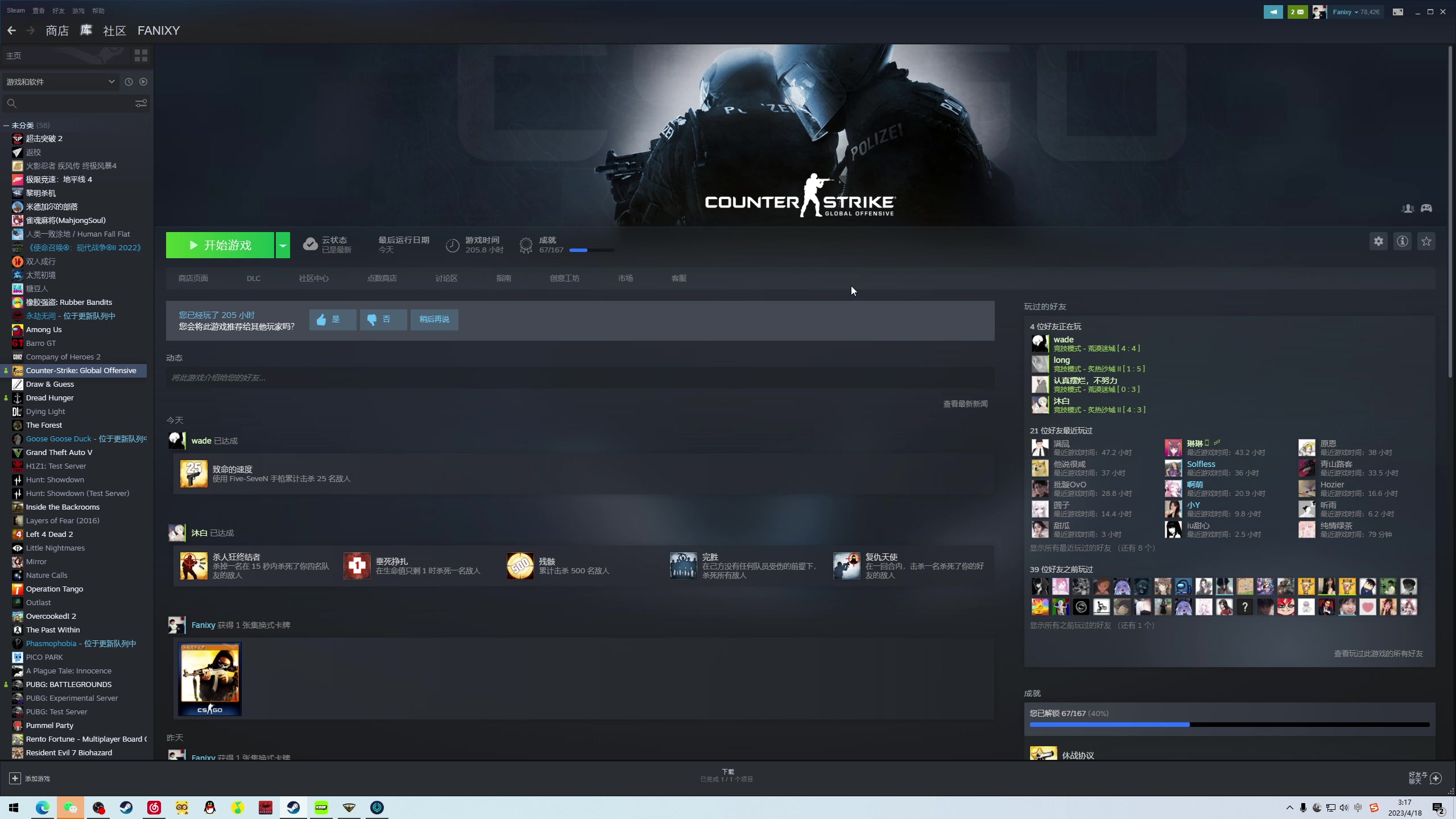This screenshot has height=819, width=1456.
Task: Open the 社区中心 tab
Action: [x=313, y=278]
